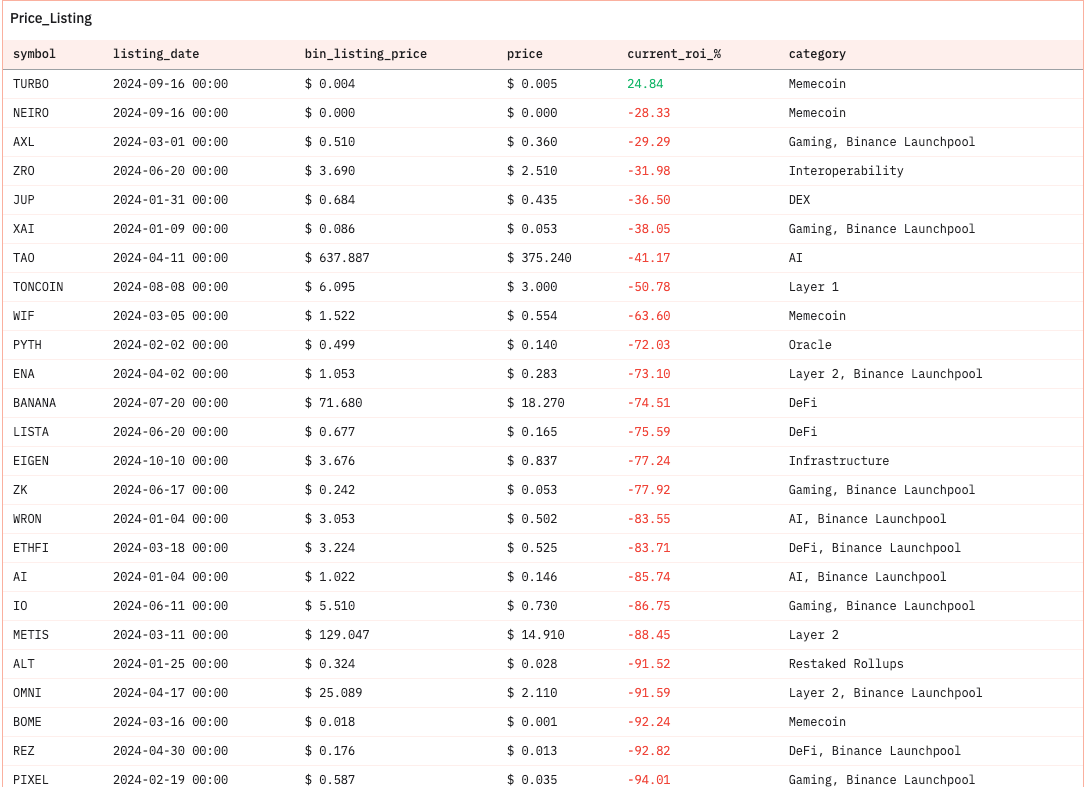1084x787 pixels.
Task: Click the $ 0.176 listing price
Action: tap(330, 752)
